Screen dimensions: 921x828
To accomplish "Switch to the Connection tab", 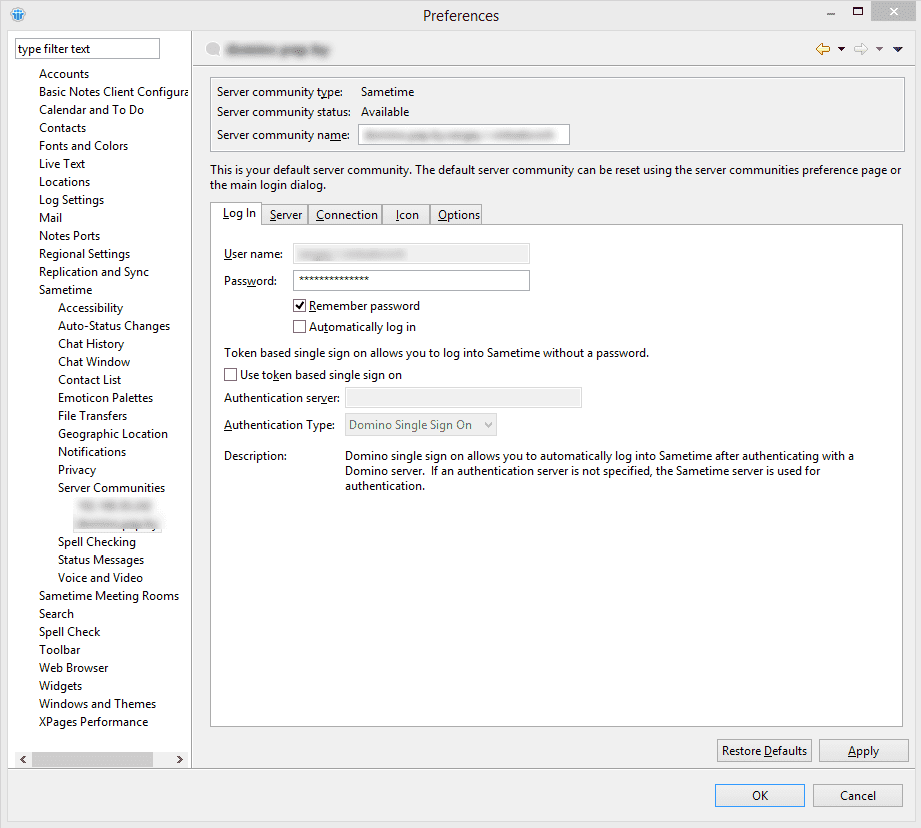I will [347, 215].
